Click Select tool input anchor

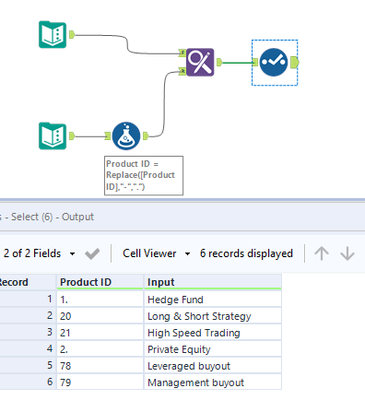click(x=255, y=62)
